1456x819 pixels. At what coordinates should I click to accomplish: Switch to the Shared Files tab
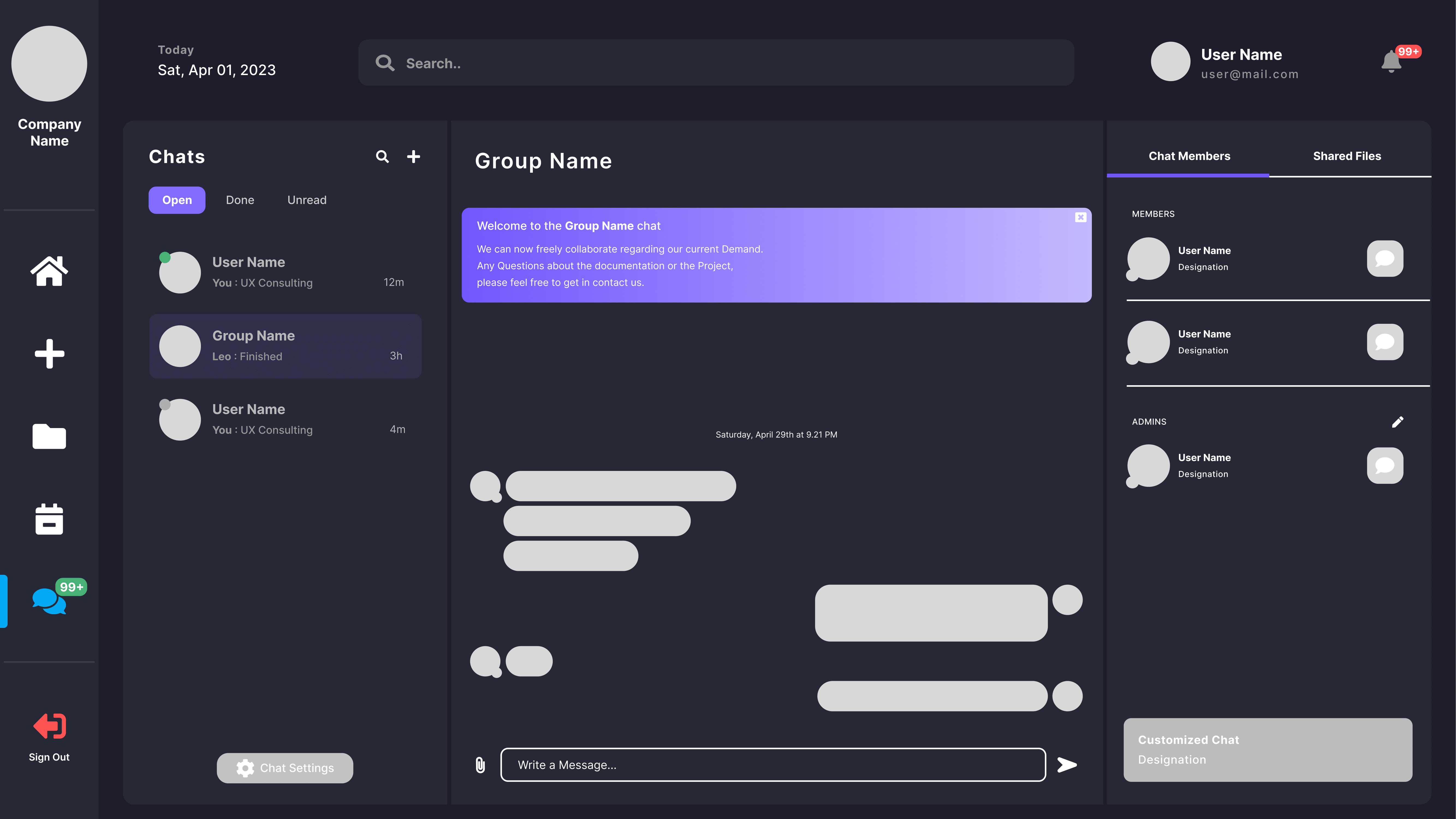tap(1347, 156)
